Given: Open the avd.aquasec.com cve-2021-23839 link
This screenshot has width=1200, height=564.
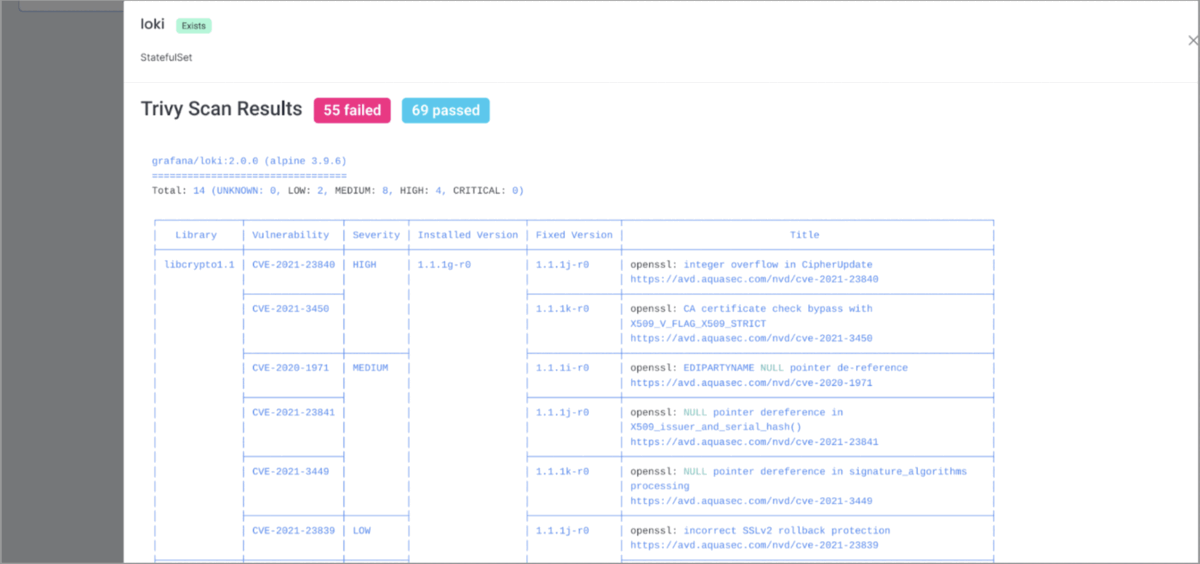Looking at the screenshot, I should coord(754,545).
